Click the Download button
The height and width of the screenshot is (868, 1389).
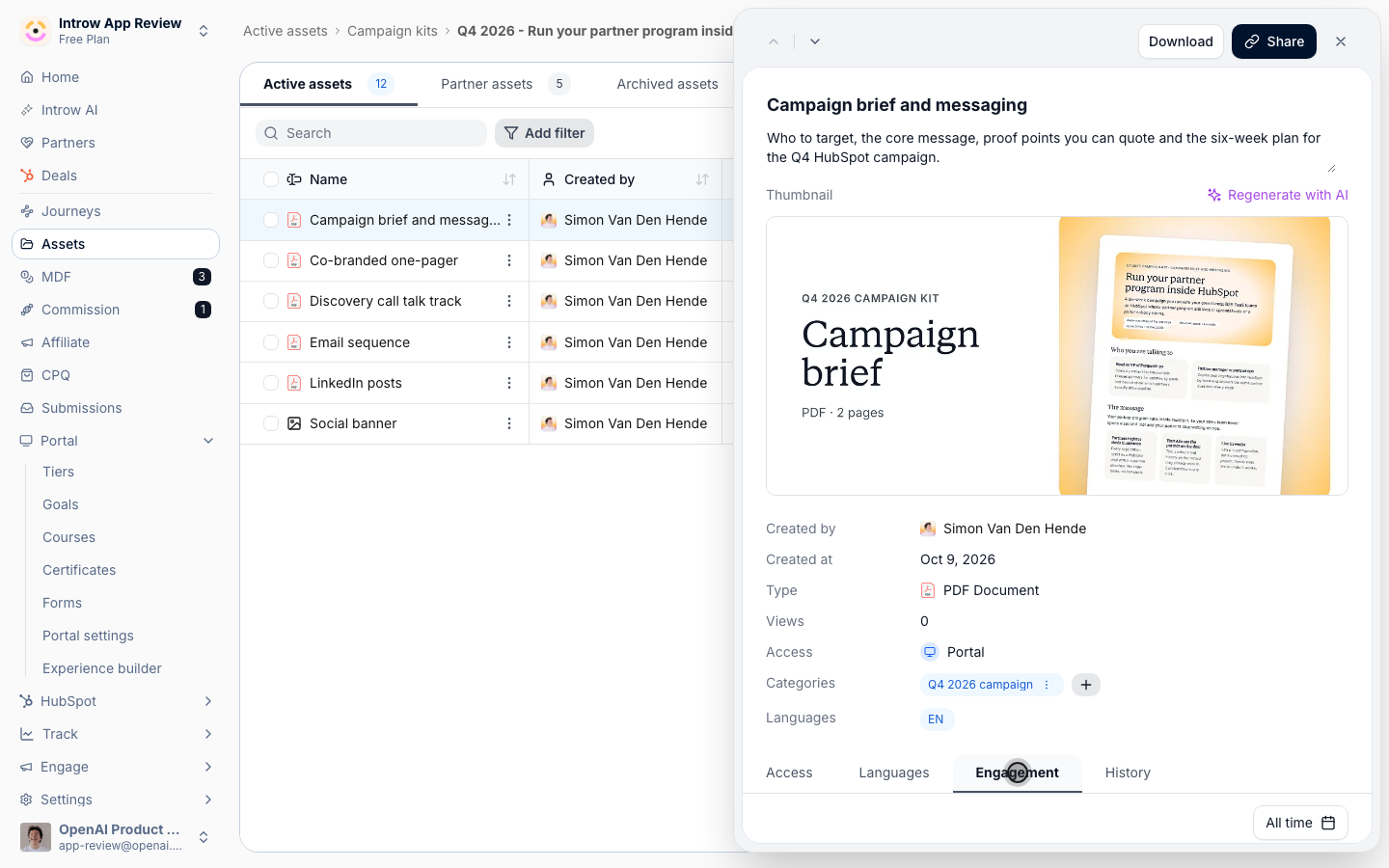(x=1181, y=41)
